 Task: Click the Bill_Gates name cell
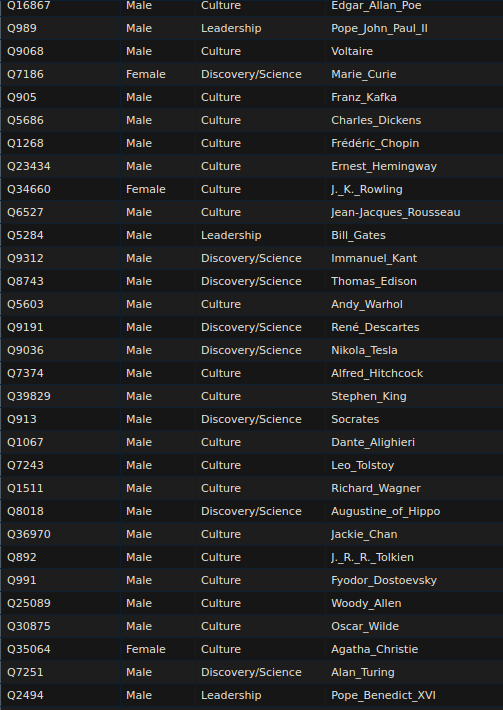click(414, 235)
